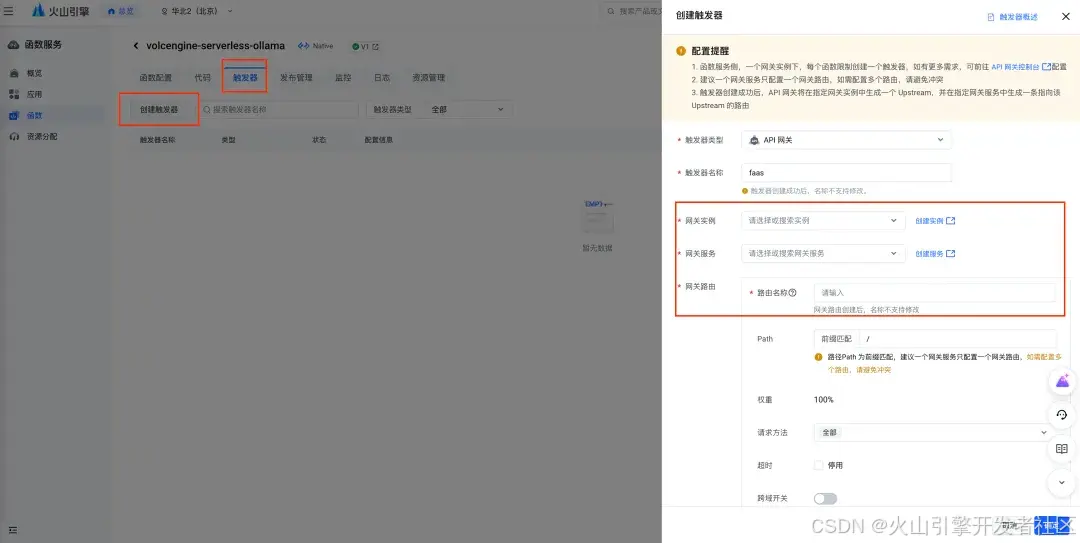The width and height of the screenshot is (1080, 543).
Task: Click the 创建触发器 button
Action: tap(159, 110)
